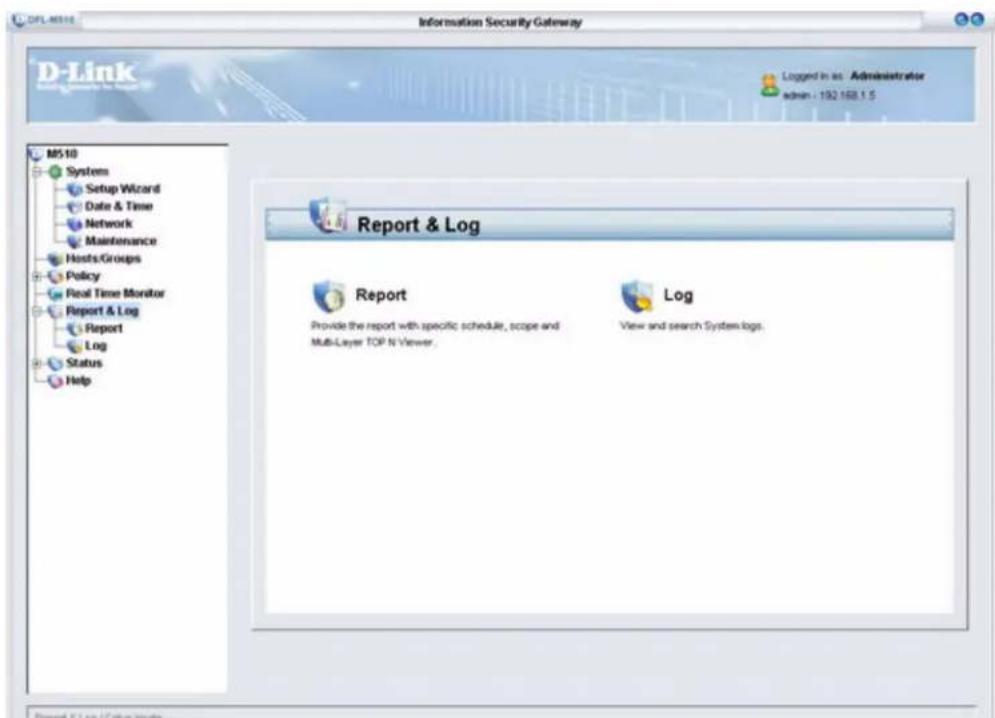Click the administrator user icon
Screen dimensions: 995x718
[x=769, y=86]
